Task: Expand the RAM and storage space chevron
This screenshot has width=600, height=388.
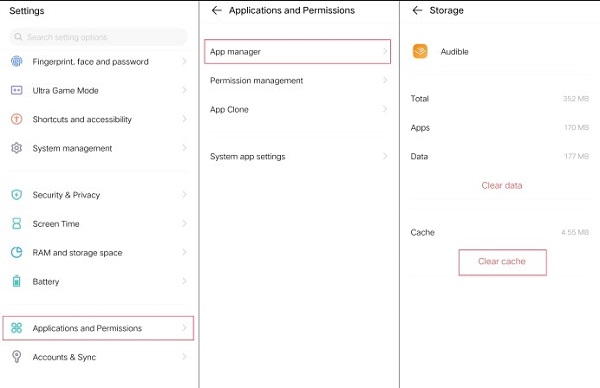Action: tap(184, 252)
